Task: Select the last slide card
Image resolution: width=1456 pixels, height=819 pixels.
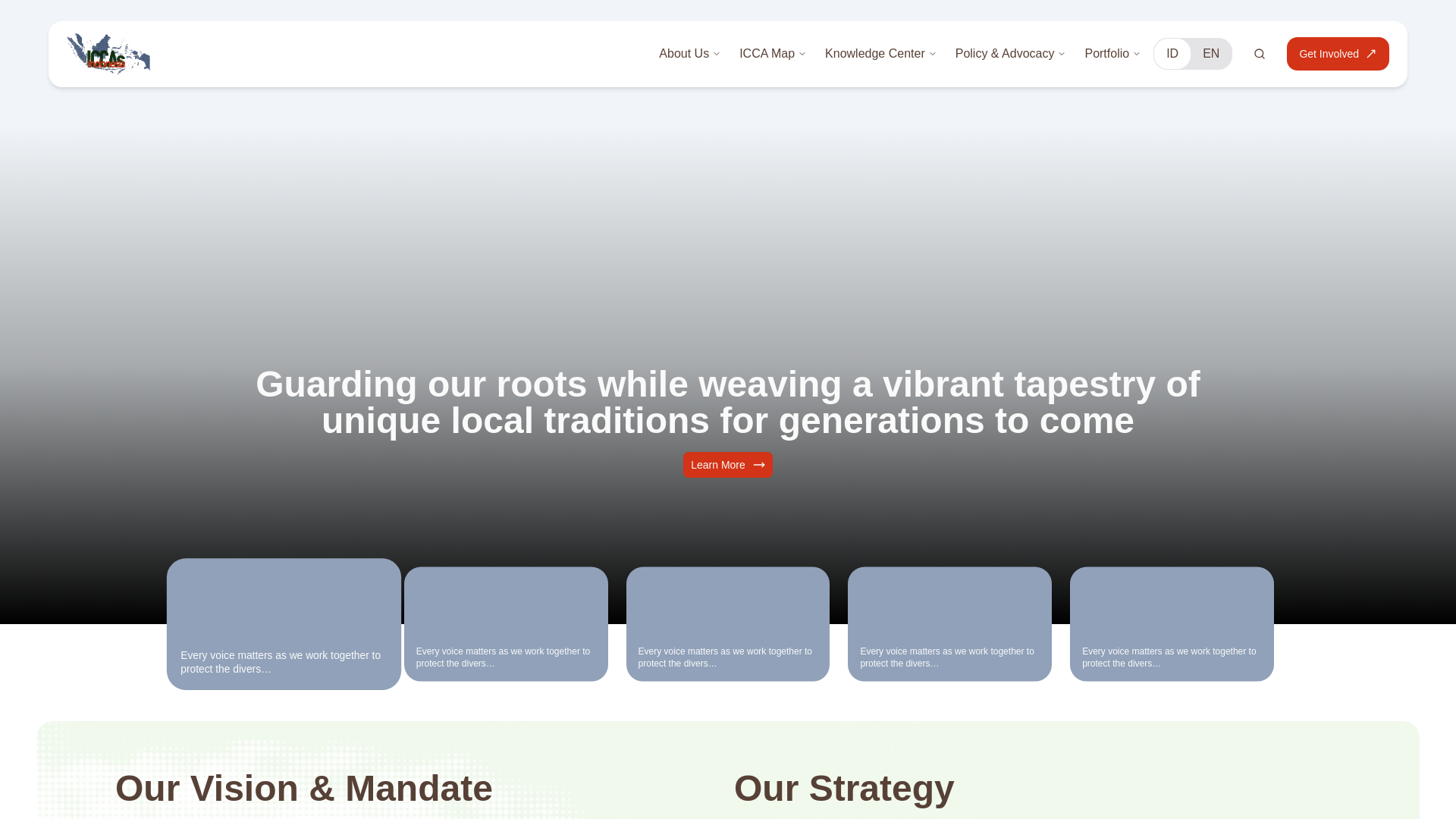Action: [x=1172, y=623]
